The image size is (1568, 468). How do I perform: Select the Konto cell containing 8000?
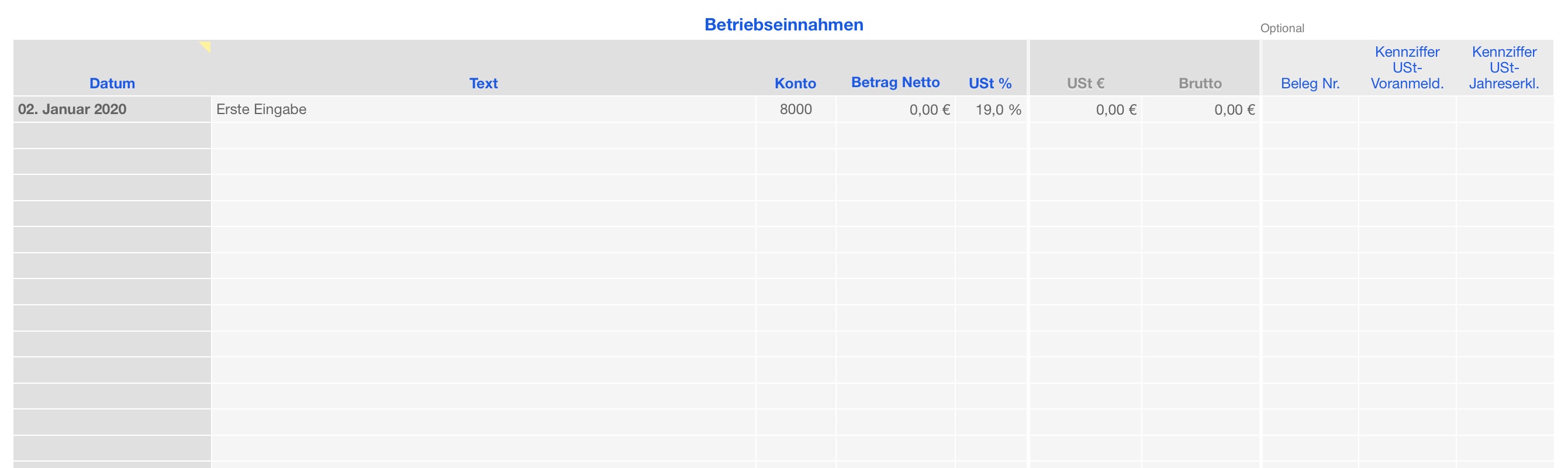pos(796,110)
